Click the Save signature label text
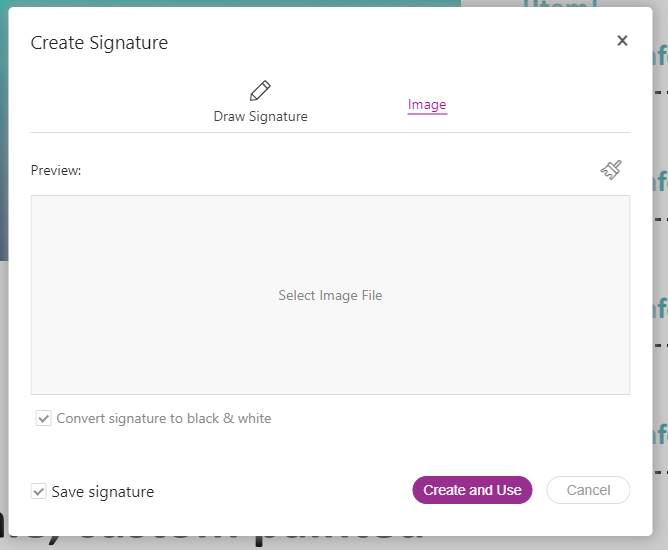668x550 pixels. 103,492
